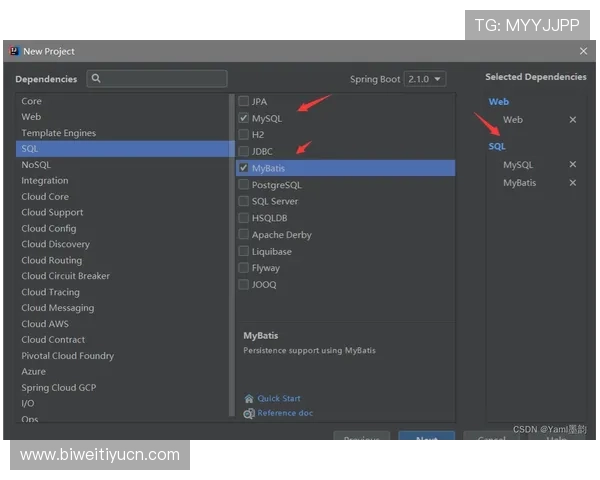Screen dimensions: 600x480
Task: Select the Integration category
Action: click(122, 180)
